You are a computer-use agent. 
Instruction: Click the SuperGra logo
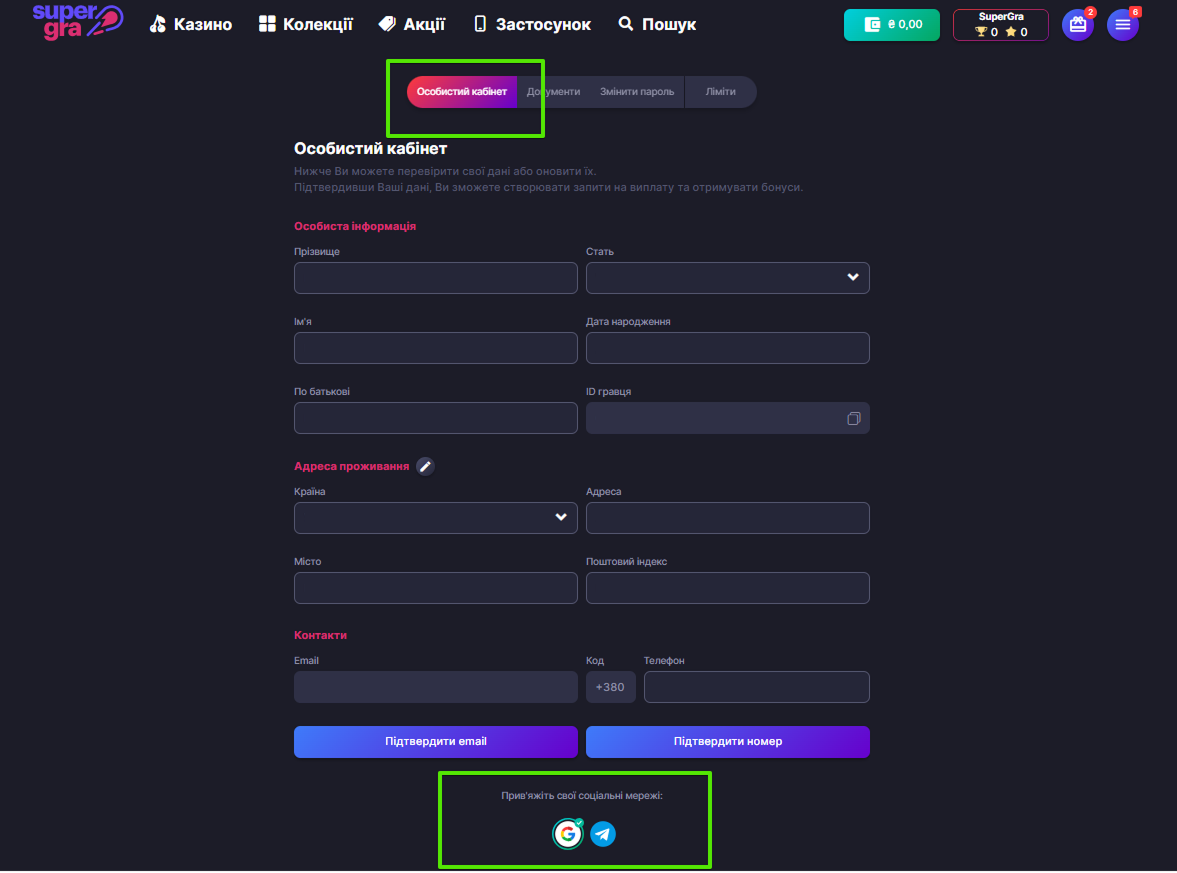tap(78, 21)
